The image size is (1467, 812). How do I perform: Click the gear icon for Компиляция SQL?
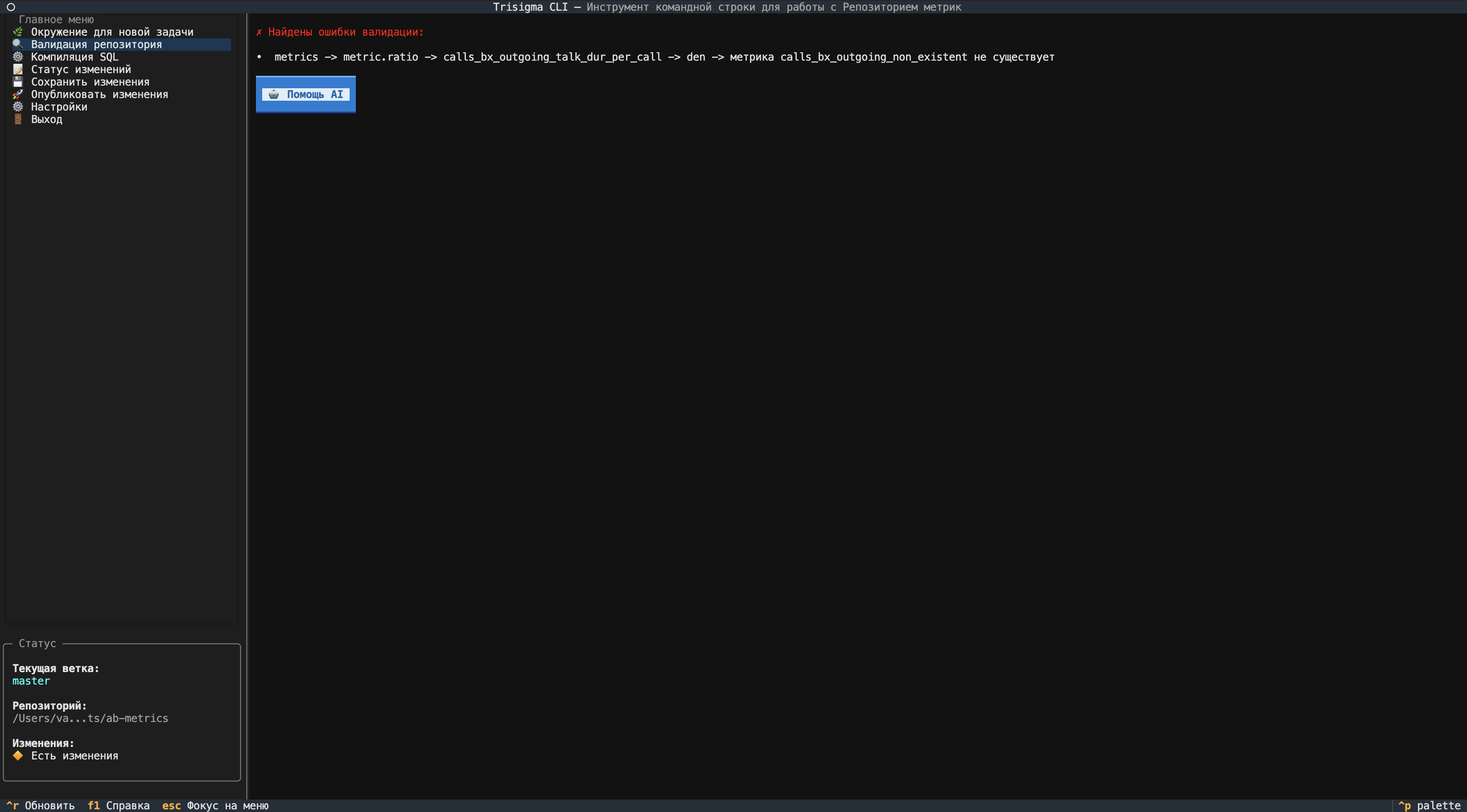(x=18, y=57)
